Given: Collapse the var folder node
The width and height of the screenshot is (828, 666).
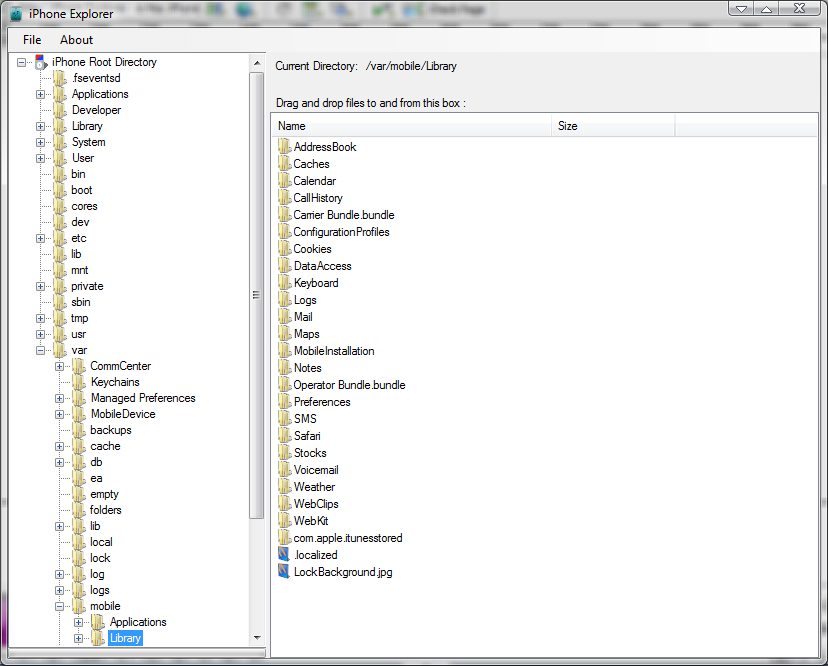Looking at the screenshot, I should (x=40, y=350).
